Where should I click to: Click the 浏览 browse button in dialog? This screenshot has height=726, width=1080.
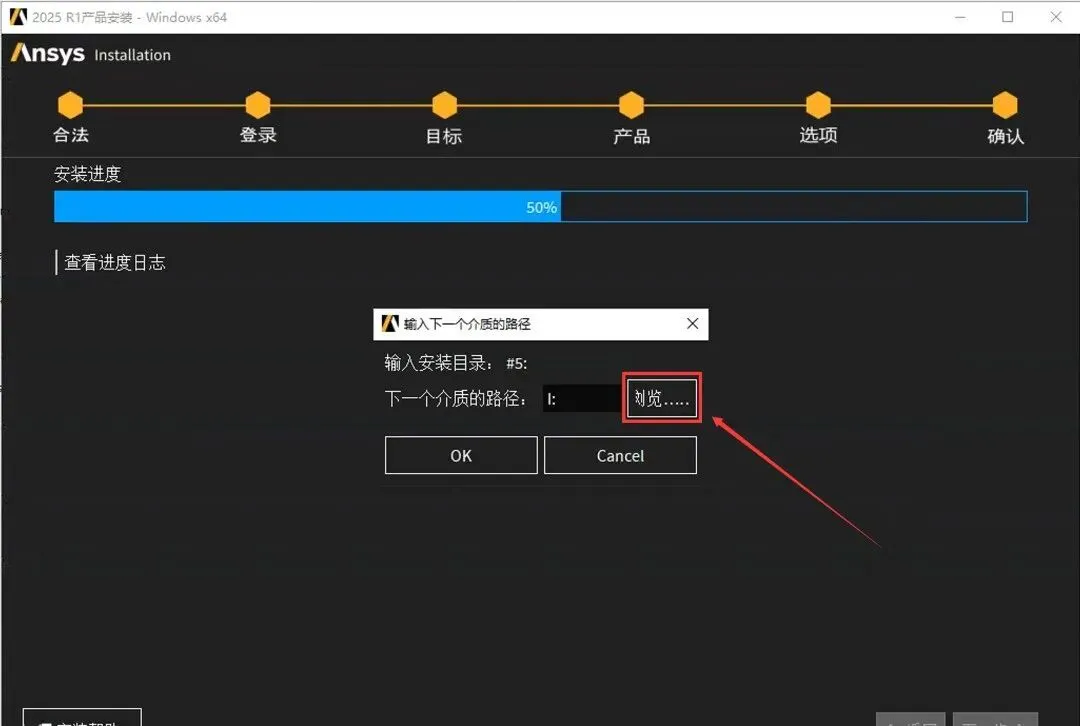coord(661,398)
